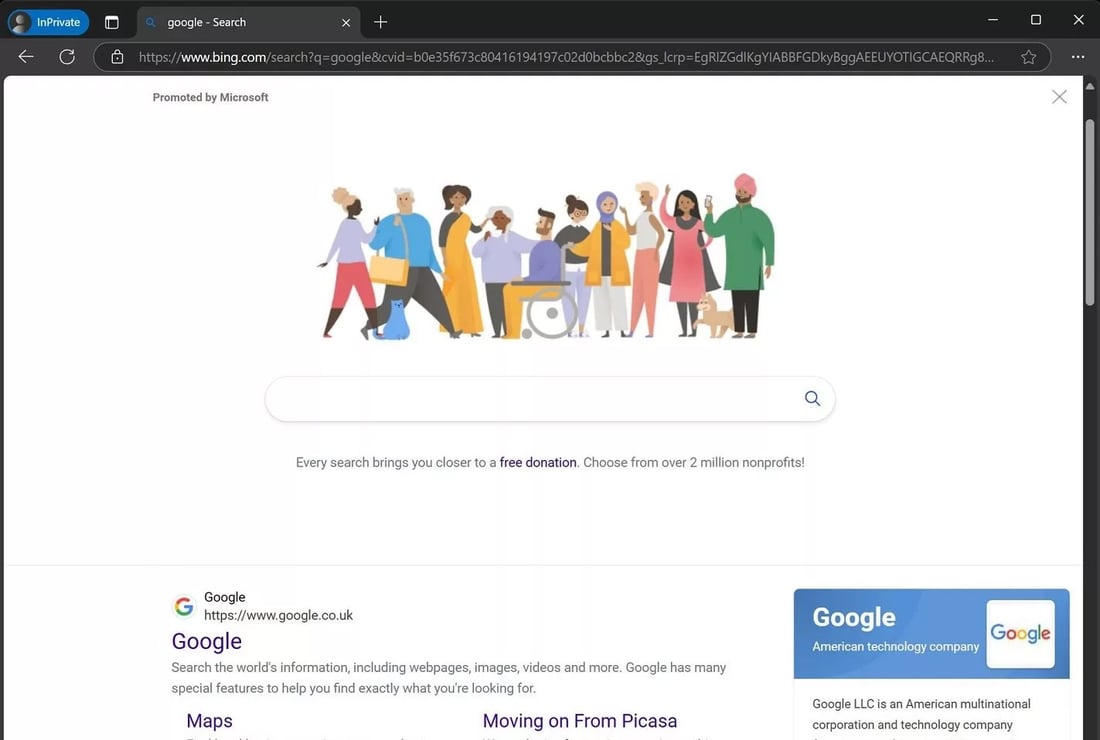The height and width of the screenshot is (740, 1100).
Task: Open the 'Moving on From Picasa' sitelink
Action: coord(580,721)
